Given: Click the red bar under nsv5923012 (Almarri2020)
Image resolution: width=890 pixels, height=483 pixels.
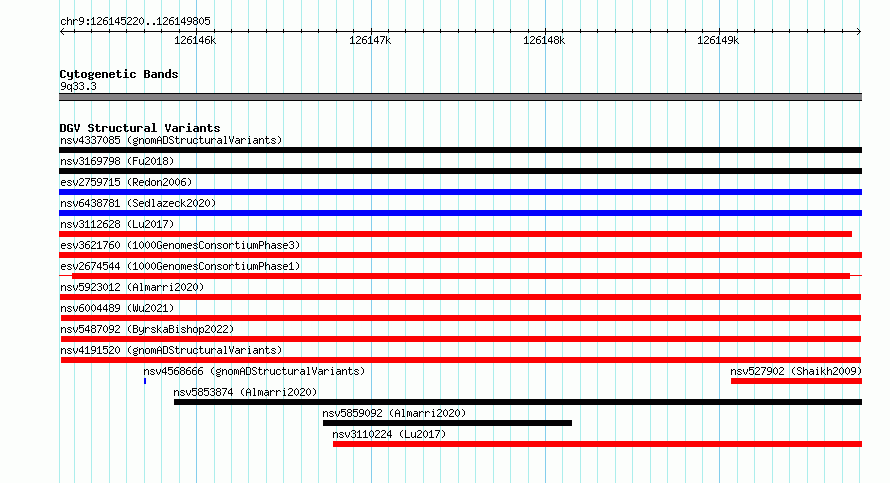Looking at the screenshot, I should coord(460,297).
